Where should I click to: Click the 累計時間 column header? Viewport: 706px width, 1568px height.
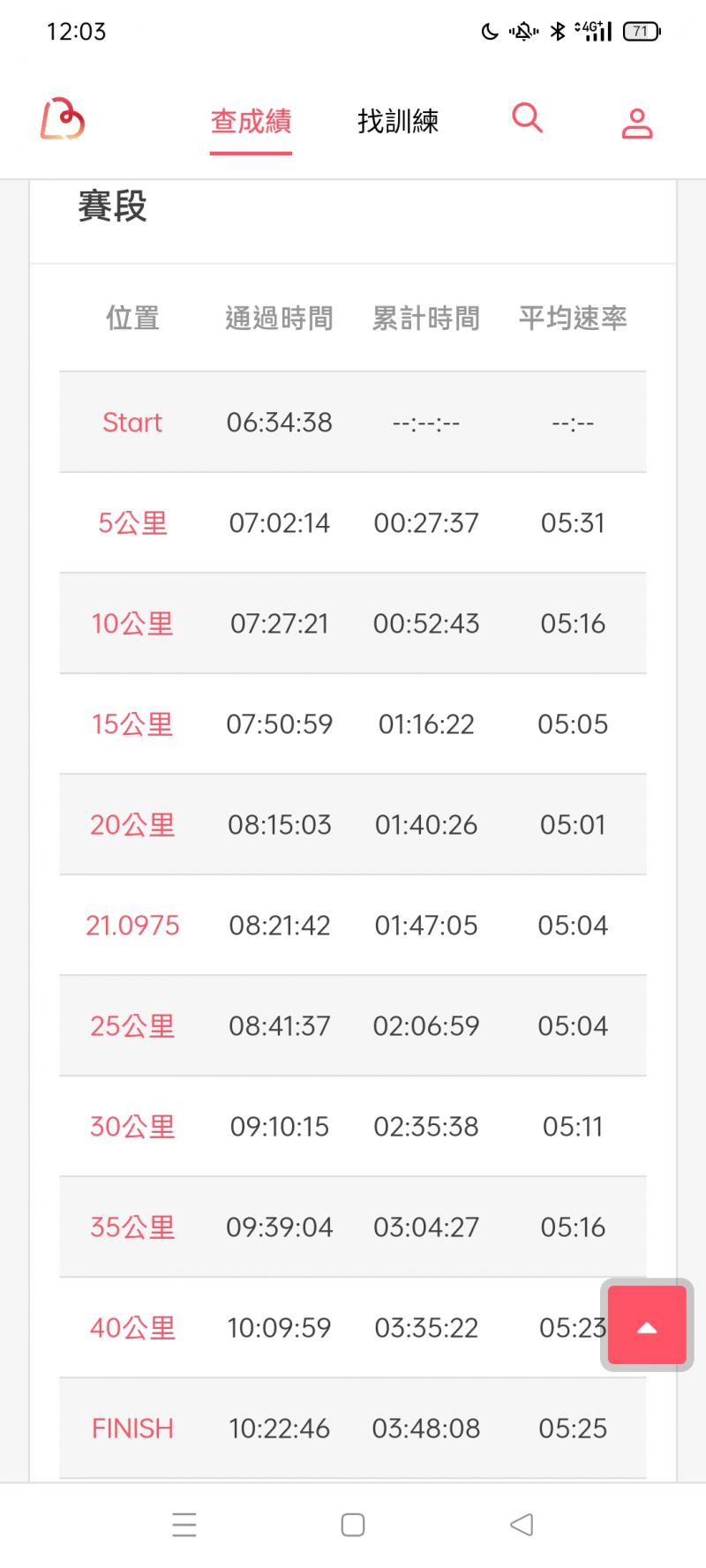tap(425, 318)
